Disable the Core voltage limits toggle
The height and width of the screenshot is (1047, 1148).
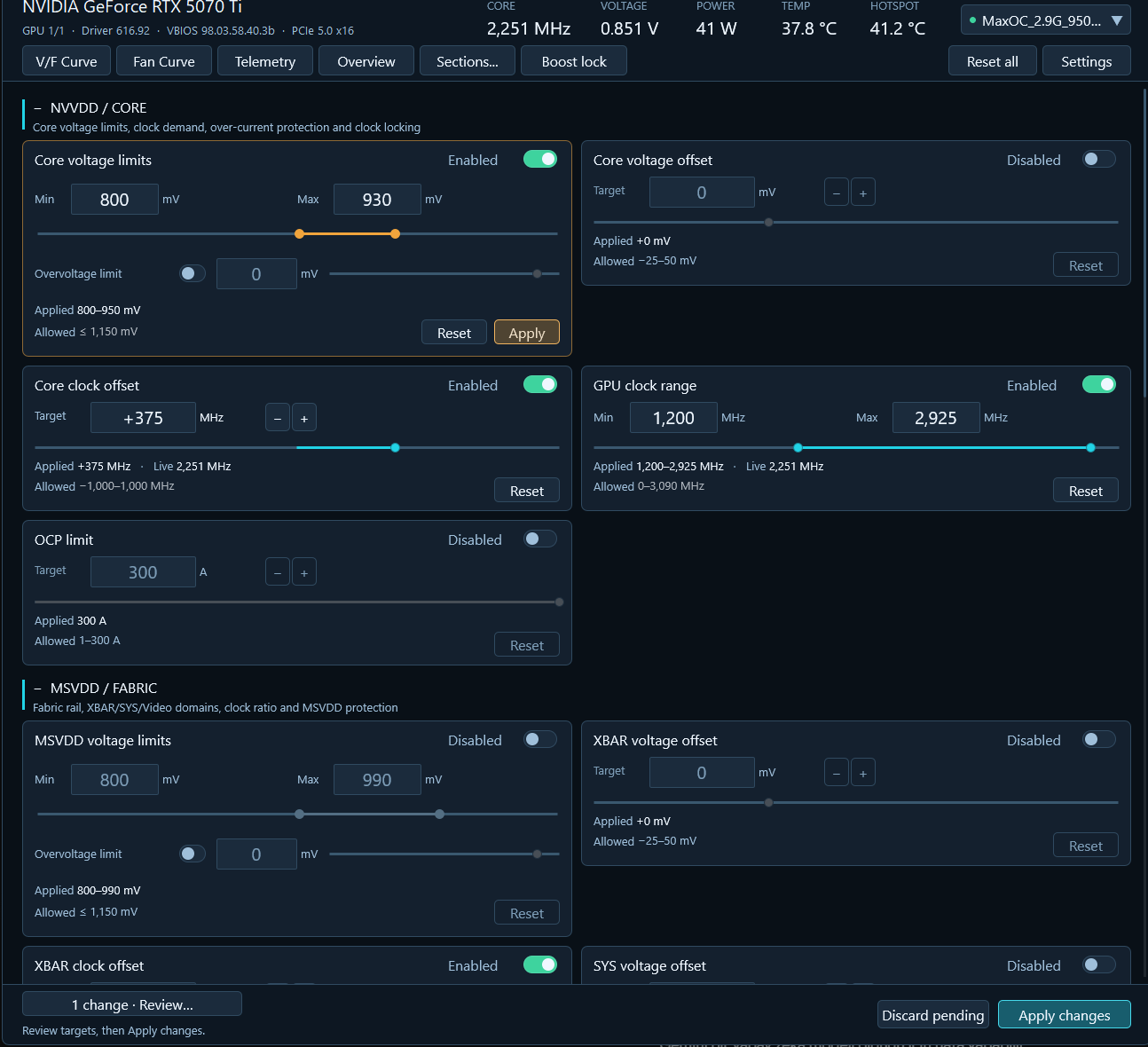[540, 159]
